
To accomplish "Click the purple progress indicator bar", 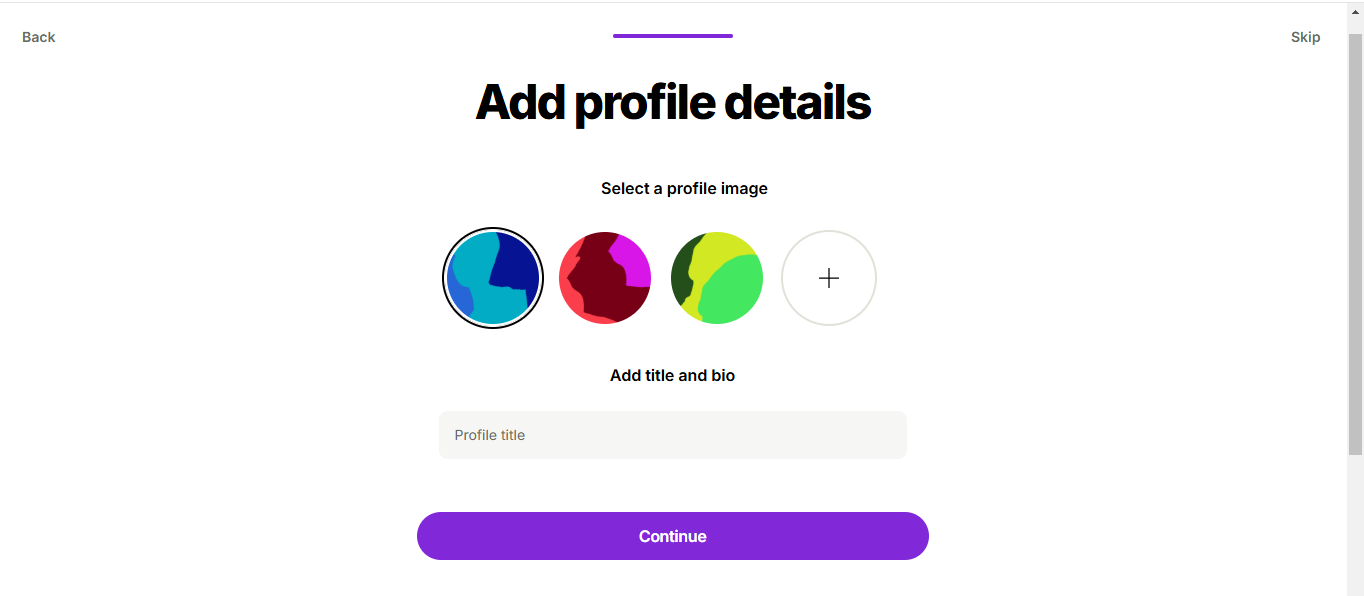I will pyautogui.click(x=673, y=36).
